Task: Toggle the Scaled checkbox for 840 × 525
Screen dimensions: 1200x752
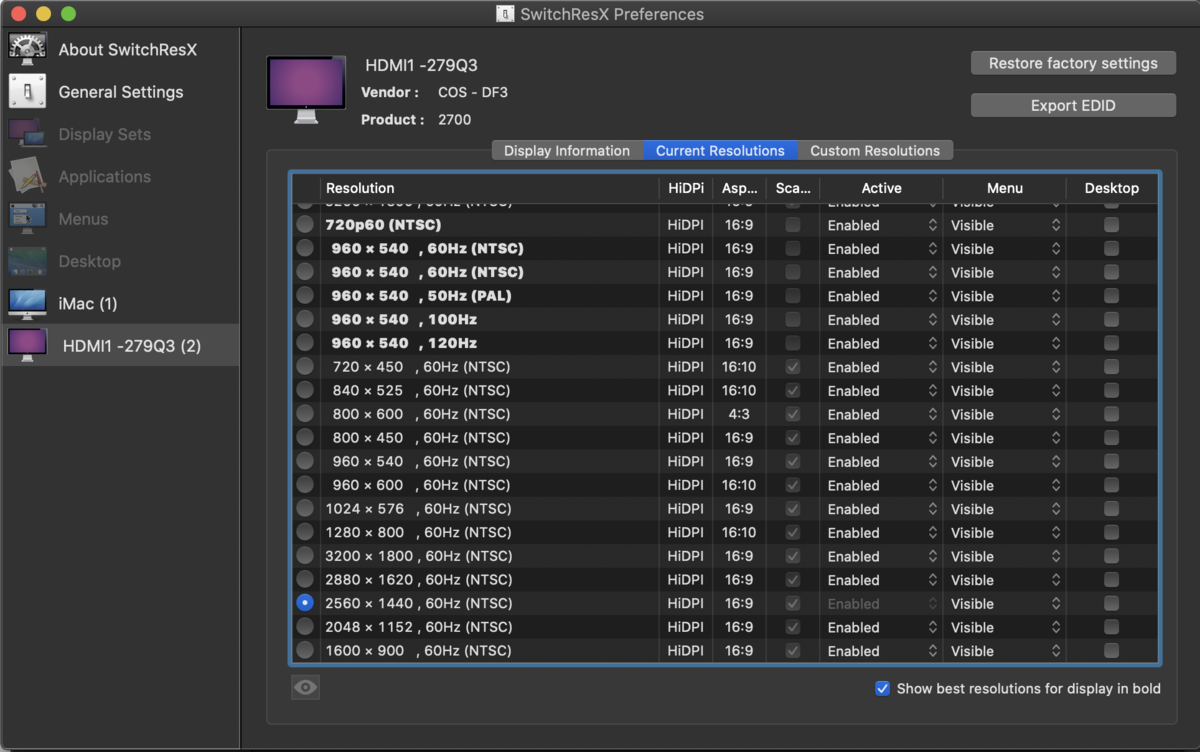Action: [x=793, y=390]
